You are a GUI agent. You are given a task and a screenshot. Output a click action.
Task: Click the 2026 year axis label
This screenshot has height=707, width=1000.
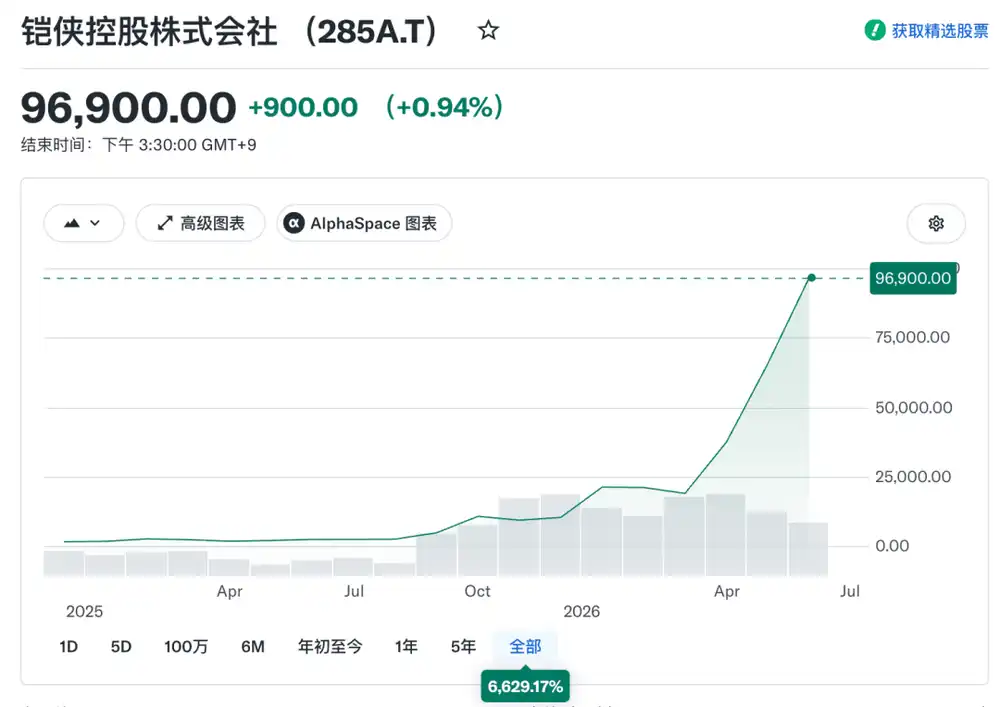tap(581, 611)
